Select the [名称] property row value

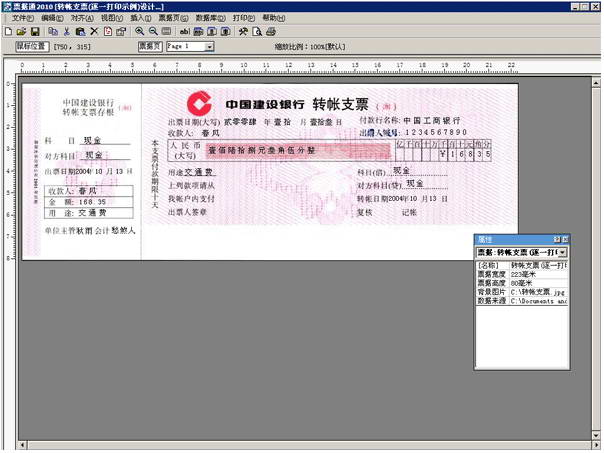[x=538, y=265]
